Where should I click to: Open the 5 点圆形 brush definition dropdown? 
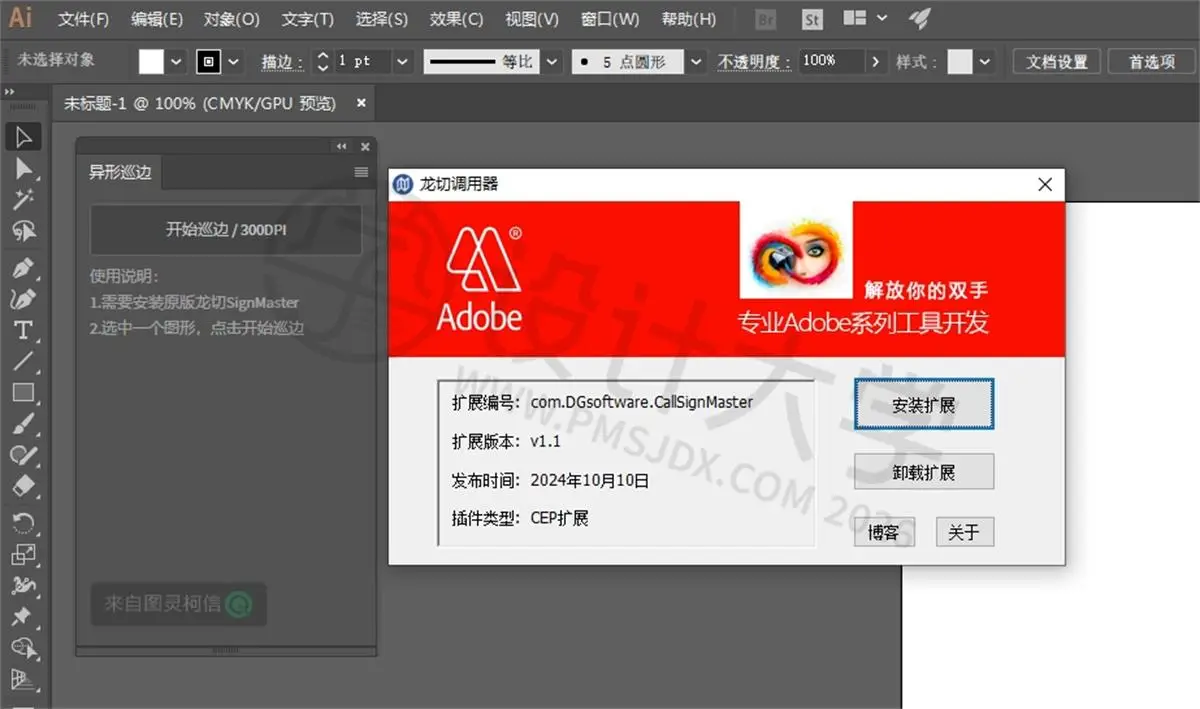696,61
